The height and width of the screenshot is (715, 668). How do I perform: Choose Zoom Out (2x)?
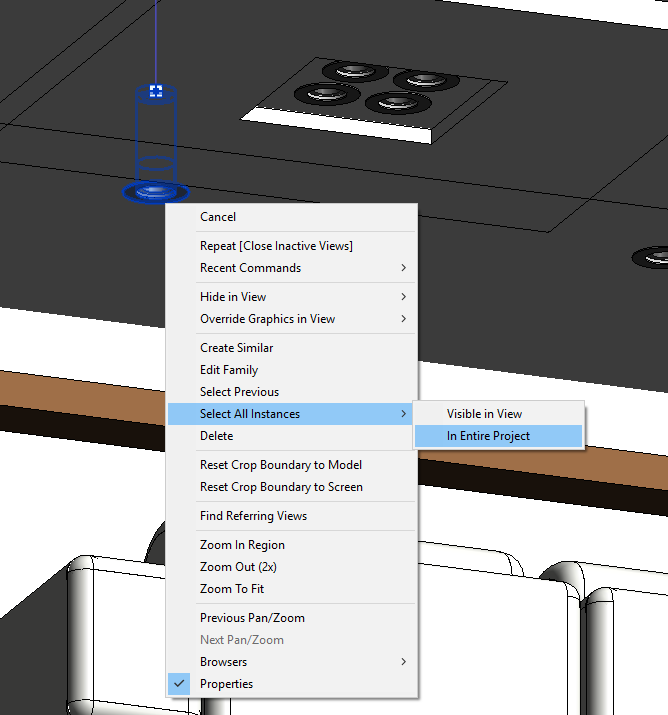click(292, 567)
